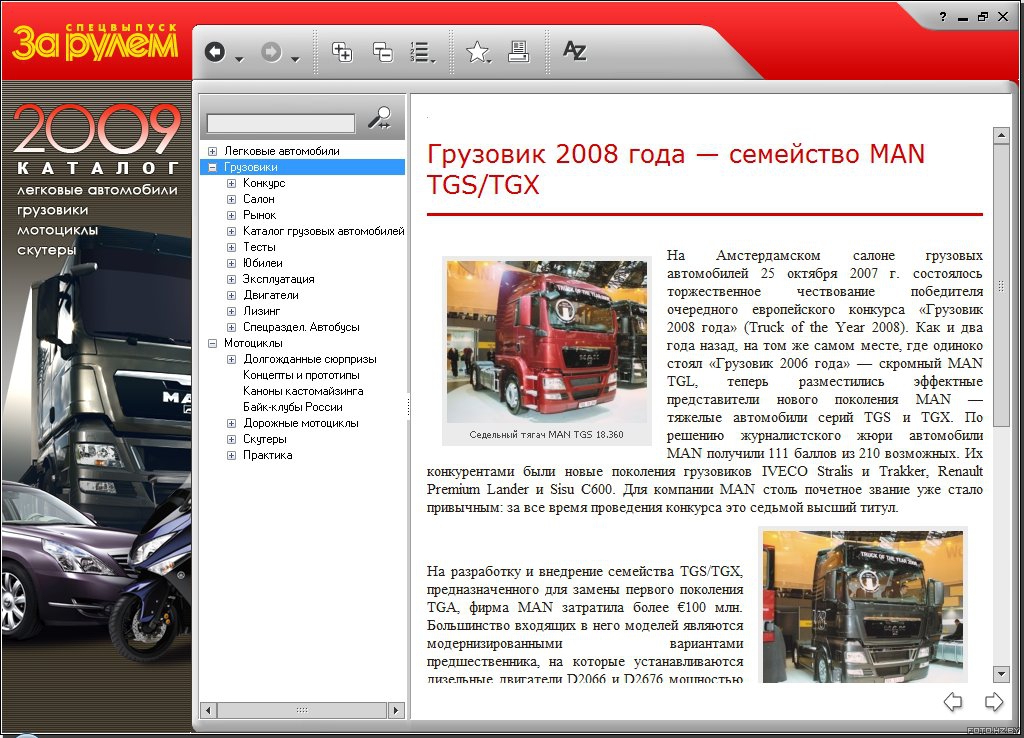
Task: Collapse the Грузовики section
Action: [212, 167]
